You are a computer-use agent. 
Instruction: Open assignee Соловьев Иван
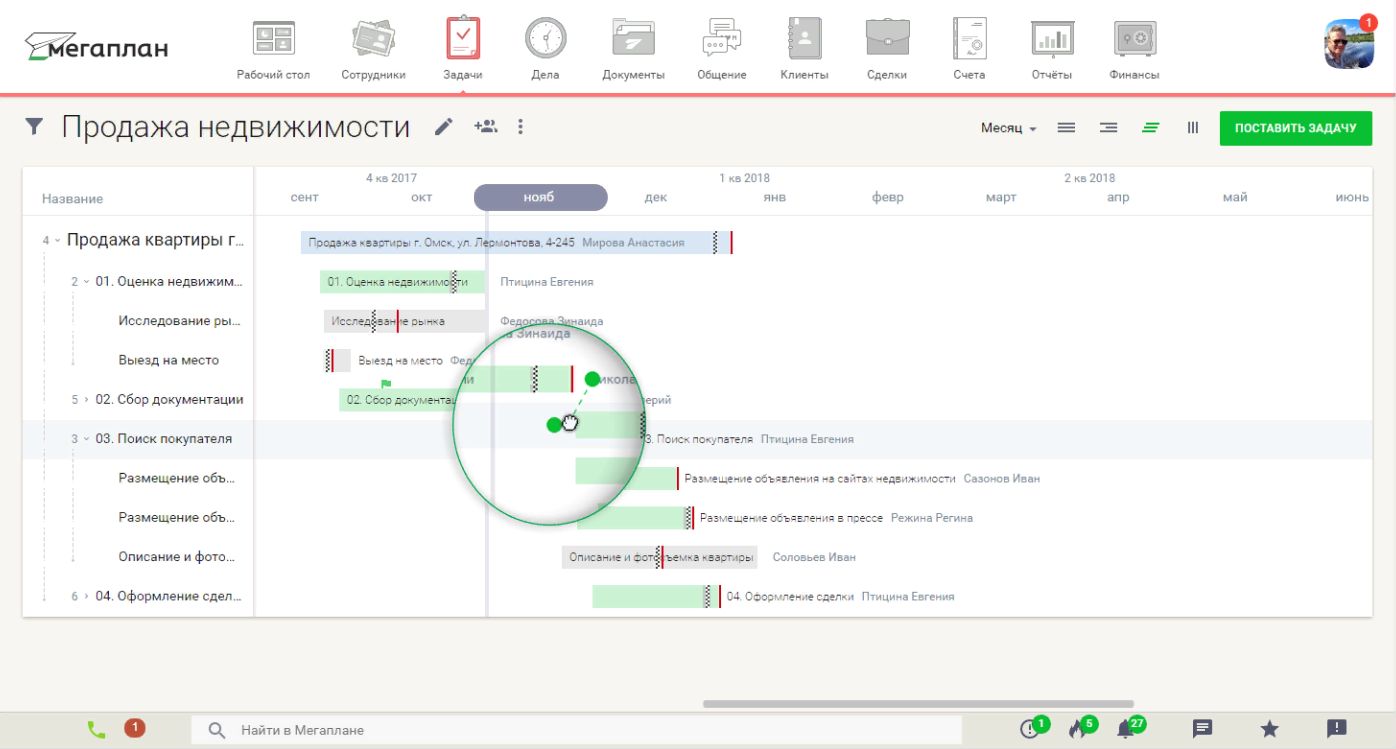(814, 557)
